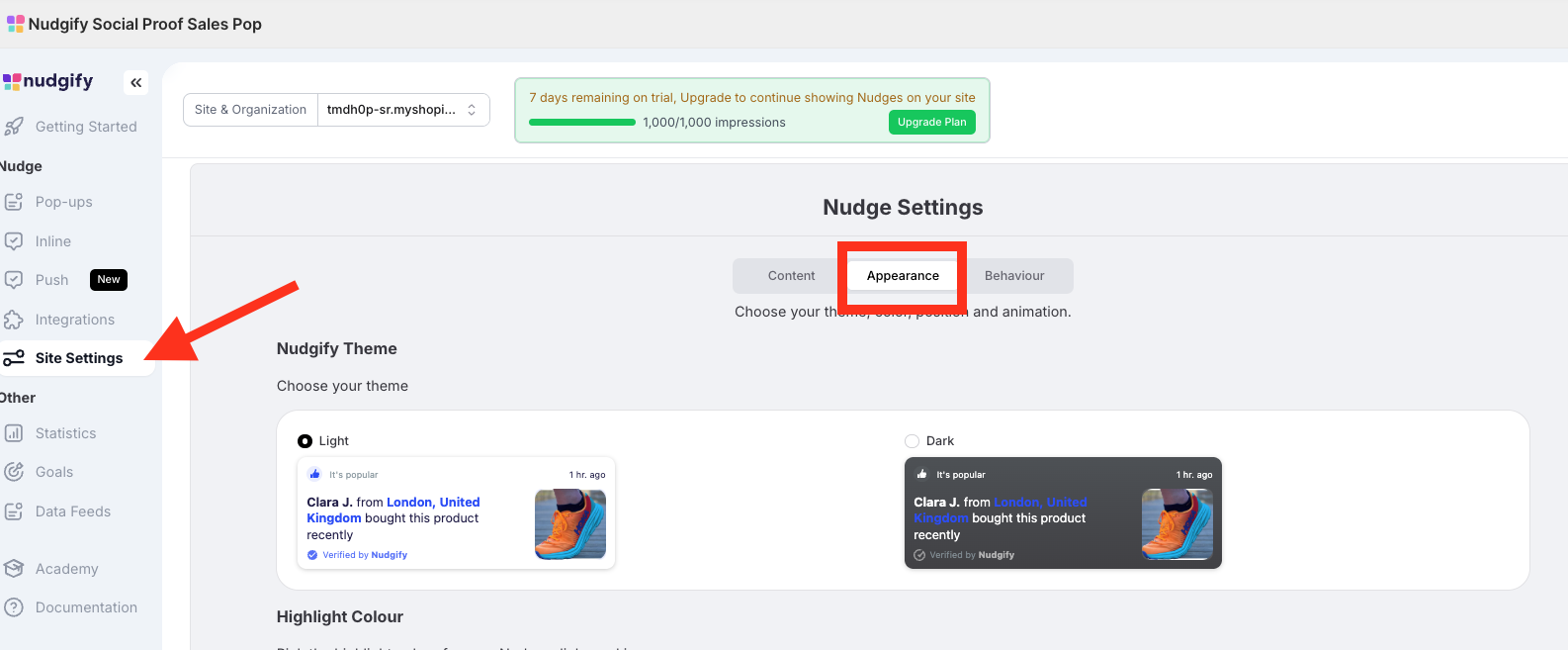Click the Dark theme preview card

(1063, 513)
